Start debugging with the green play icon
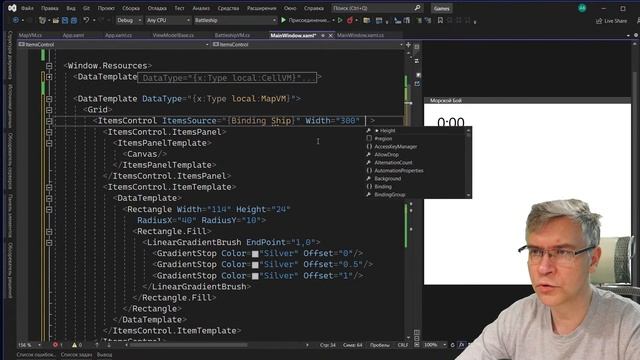This screenshot has height=360, width=640. 283,20
